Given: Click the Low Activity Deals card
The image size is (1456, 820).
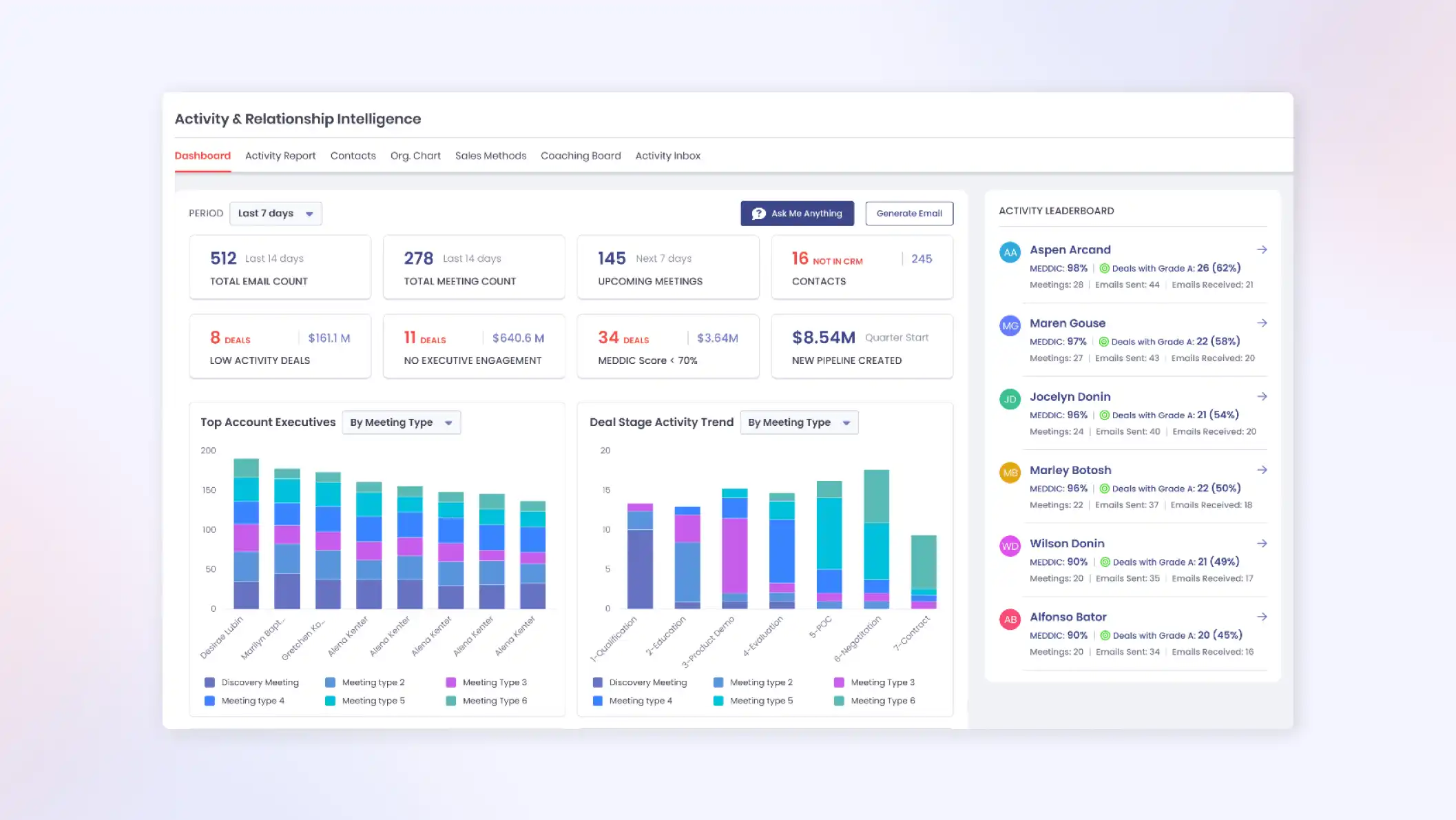Looking at the screenshot, I should coord(280,347).
